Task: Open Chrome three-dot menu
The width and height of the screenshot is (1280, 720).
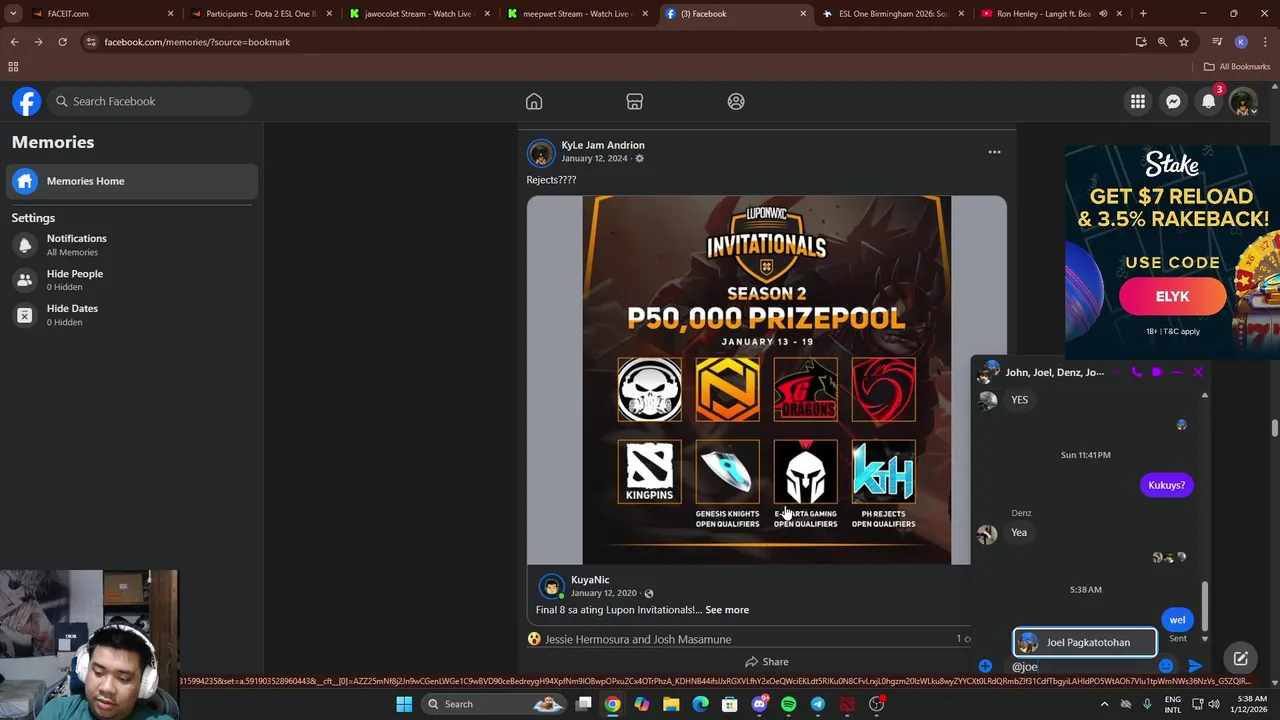Action: pyautogui.click(x=1264, y=42)
